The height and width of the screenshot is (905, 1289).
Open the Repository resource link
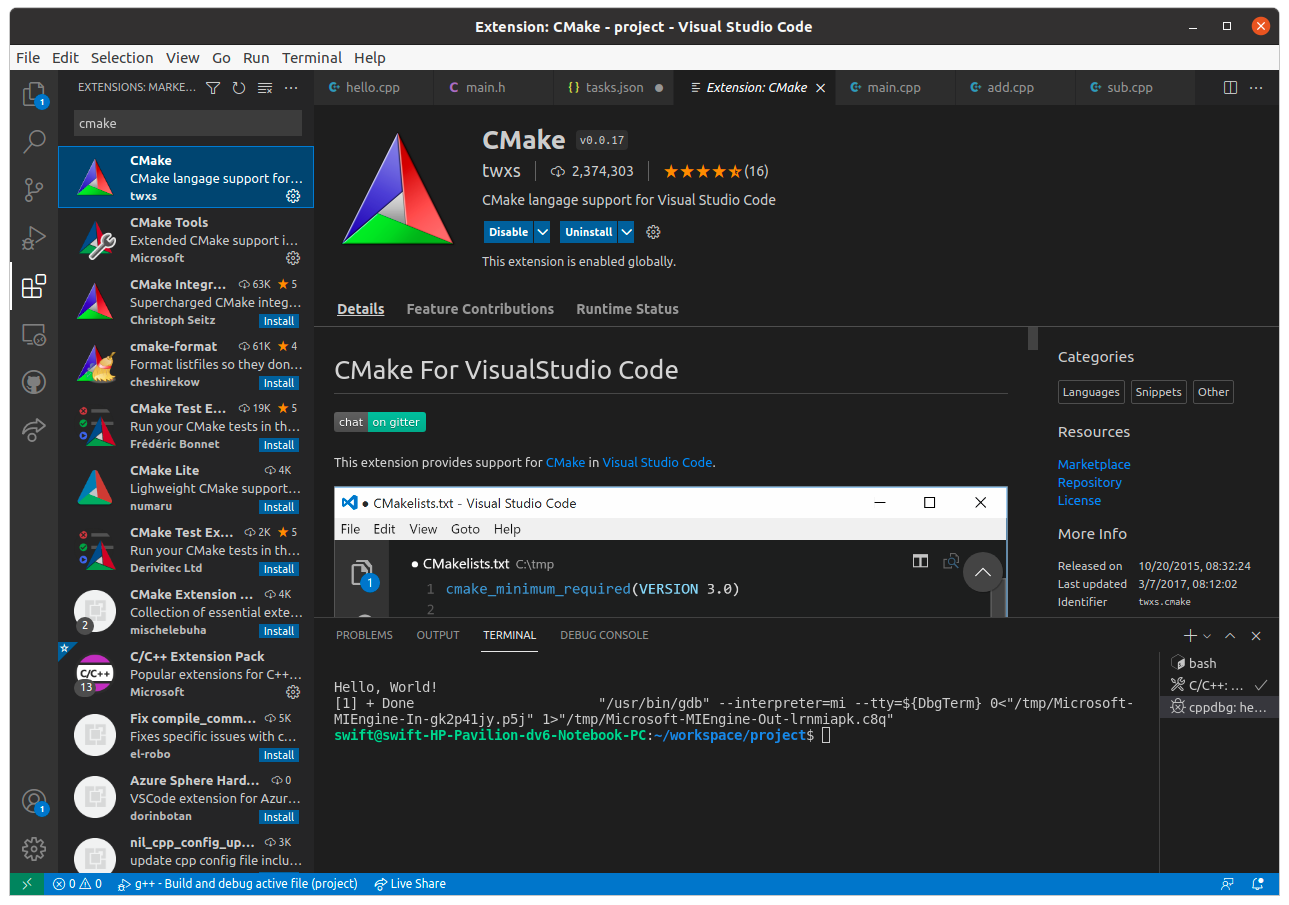(1090, 482)
